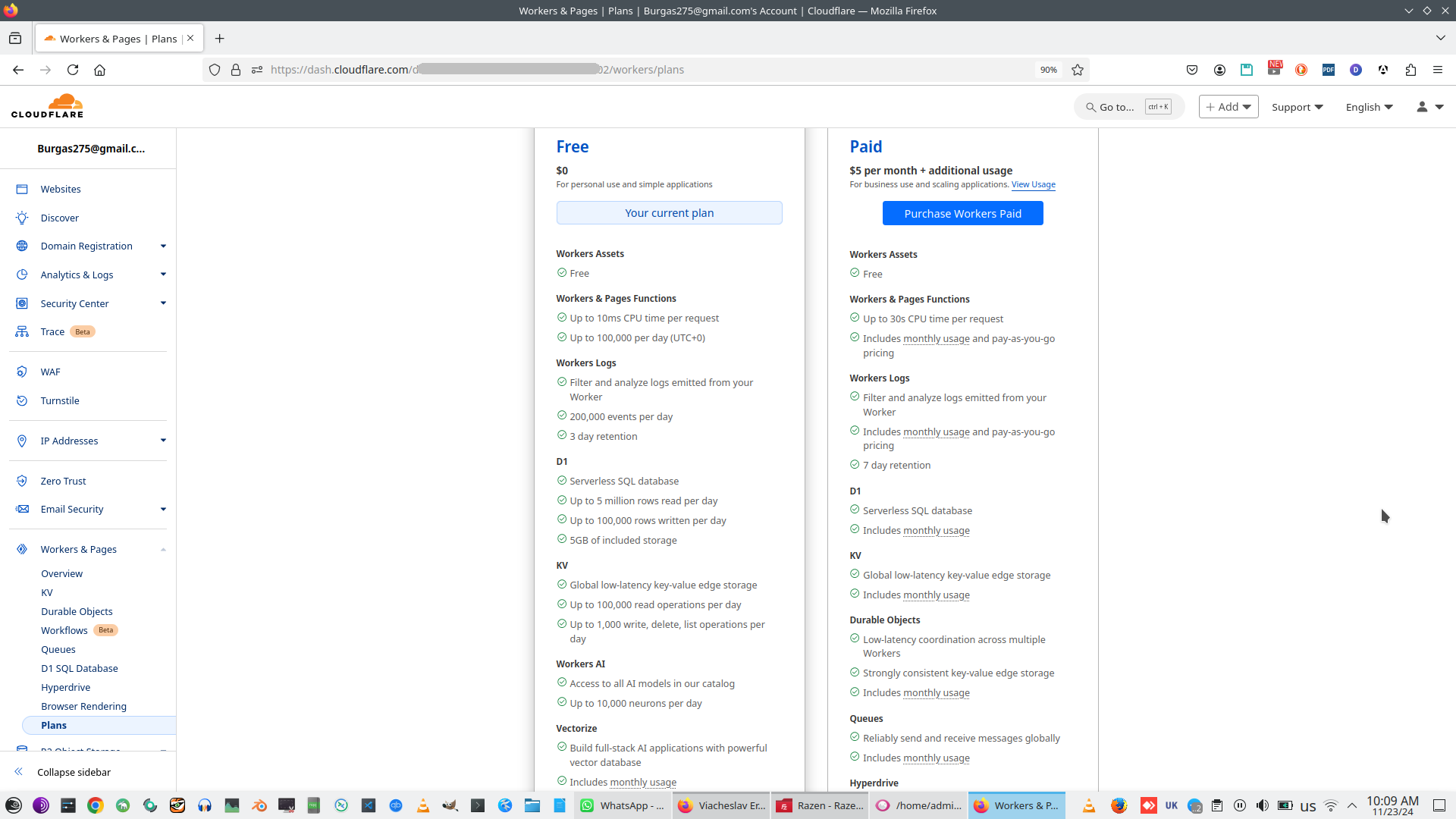Viewport: 1456px width, 819px height.
Task: Open the Add dropdown menu
Action: click(x=1228, y=107)
